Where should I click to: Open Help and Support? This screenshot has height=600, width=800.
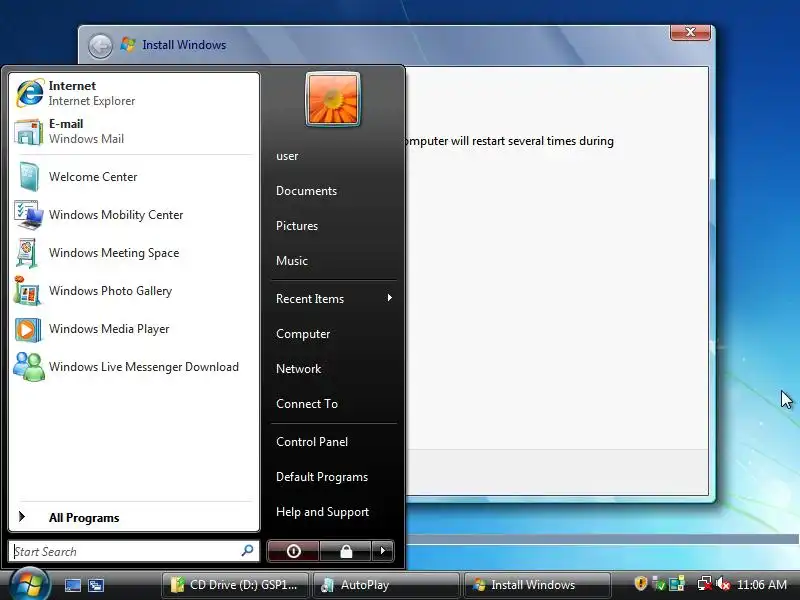[322, 512]
